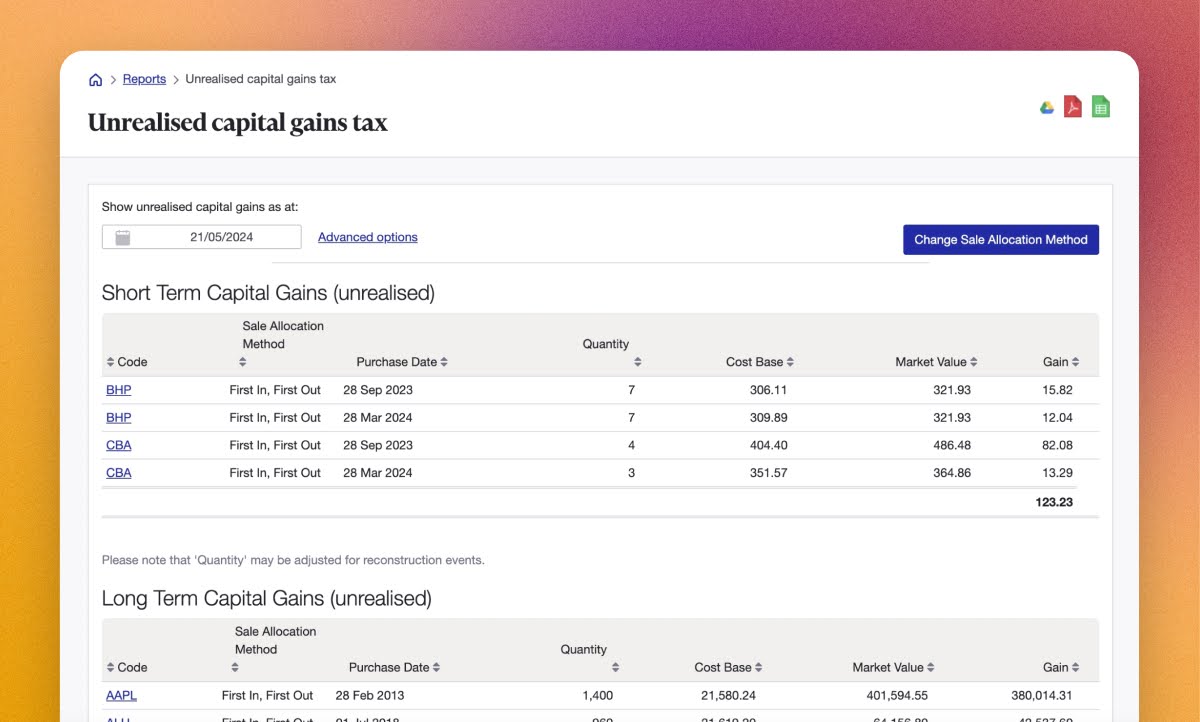Image resolution: width=1200 pixels, height=722 pixels.
Task: Export the report to a spreadsheet
Action: point(1100,106)
